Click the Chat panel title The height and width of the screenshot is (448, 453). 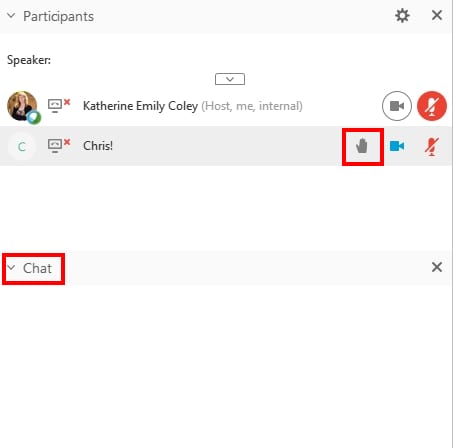tap(37, 268)
